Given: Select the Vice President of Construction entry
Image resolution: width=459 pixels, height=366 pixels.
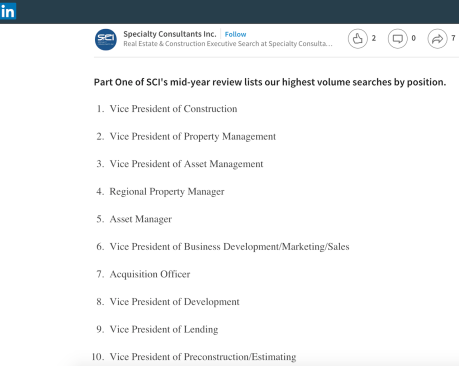Looking at the screenshot, I should (x=173, y=109).
